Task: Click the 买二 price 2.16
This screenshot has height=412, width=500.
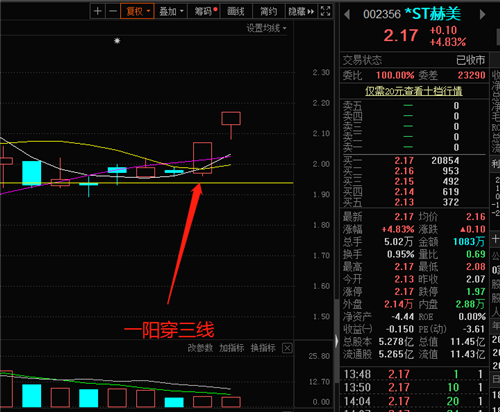Action: 404,171
